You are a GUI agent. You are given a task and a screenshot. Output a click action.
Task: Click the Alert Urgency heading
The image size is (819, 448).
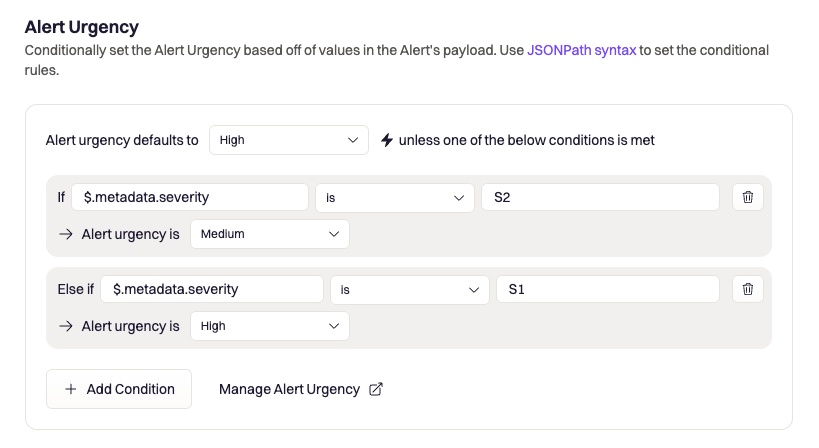pyautogui.click(x=82, y=27)
